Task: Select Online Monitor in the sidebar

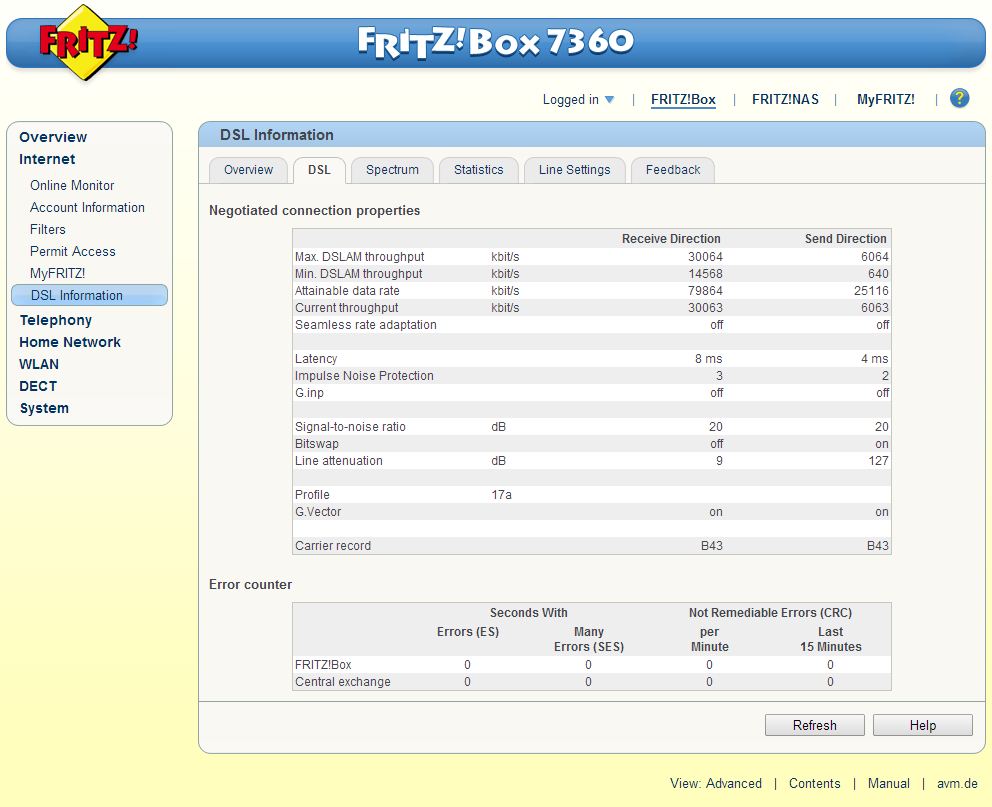Action: coord(72,185)
